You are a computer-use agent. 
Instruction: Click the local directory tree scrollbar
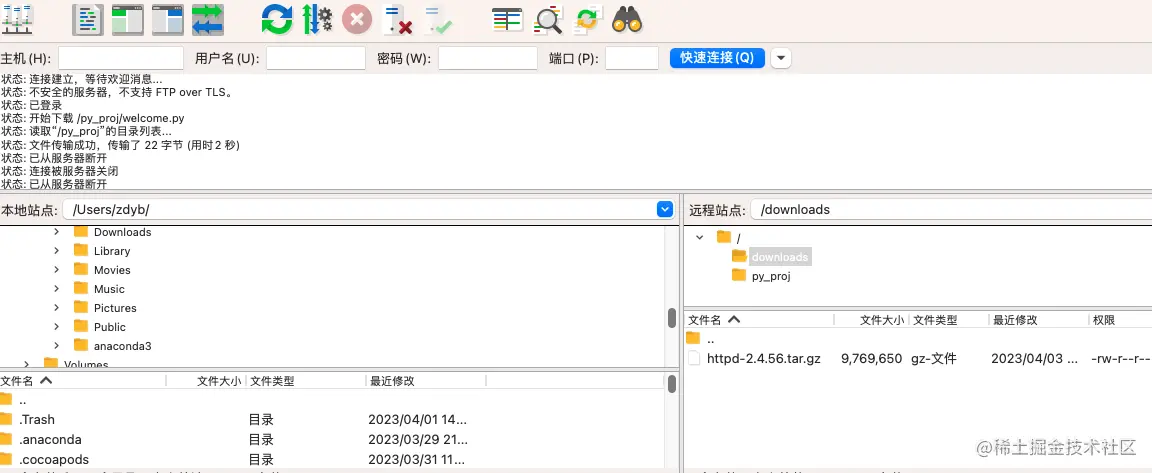(x=672, y=318)
